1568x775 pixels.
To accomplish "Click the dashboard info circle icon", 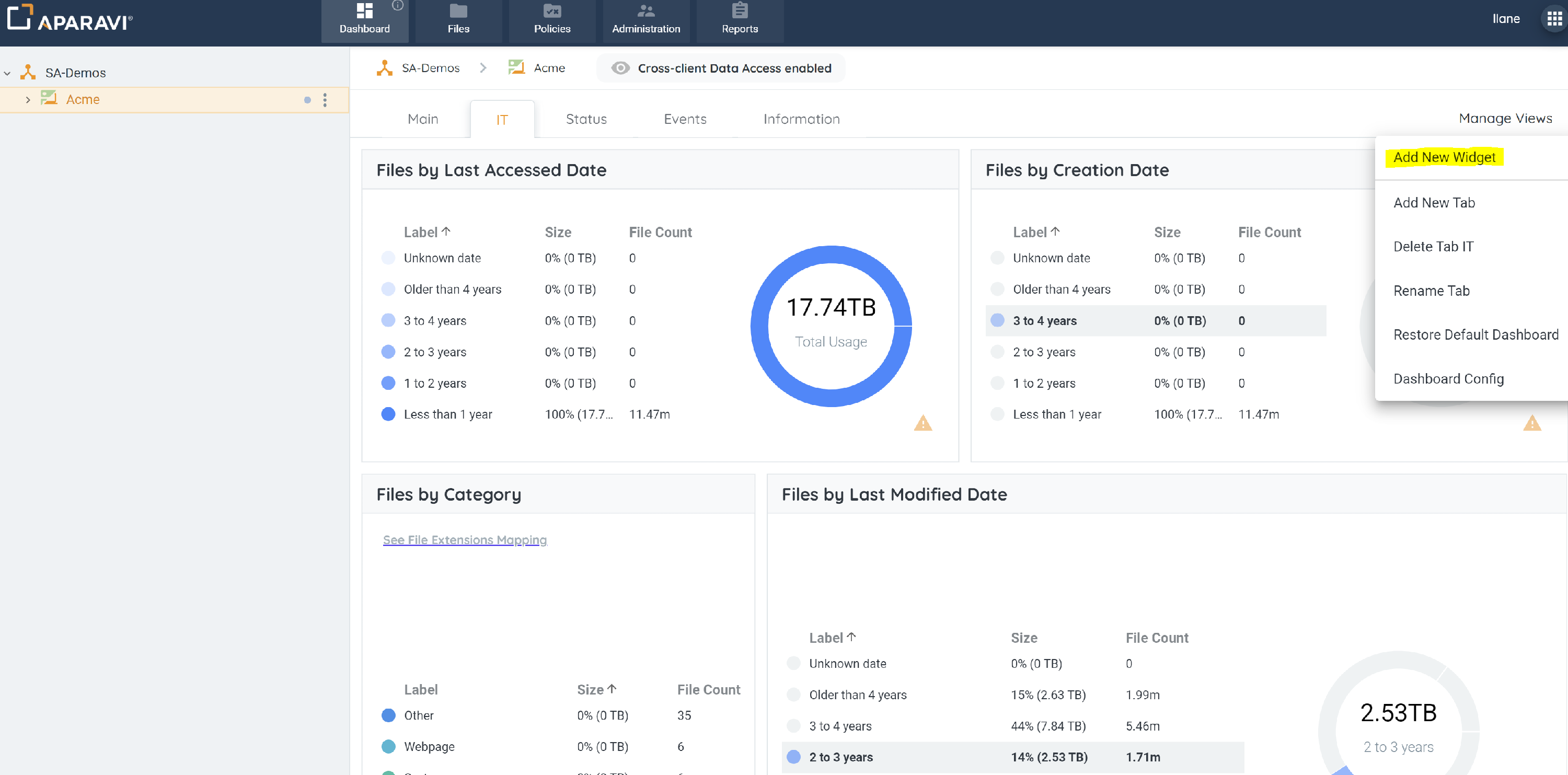I will tap(397, 5).
